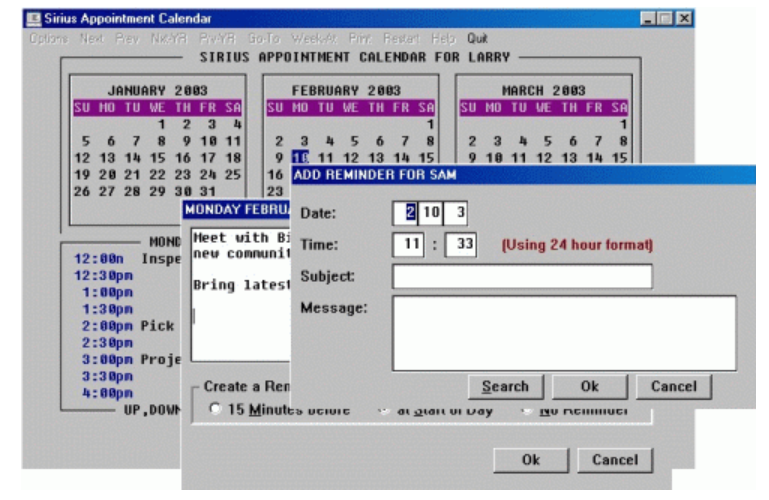Screen dimensions: 769x500
Task: Confirm with Ok in Add Reminder dialog
Action: click(590, 387)
